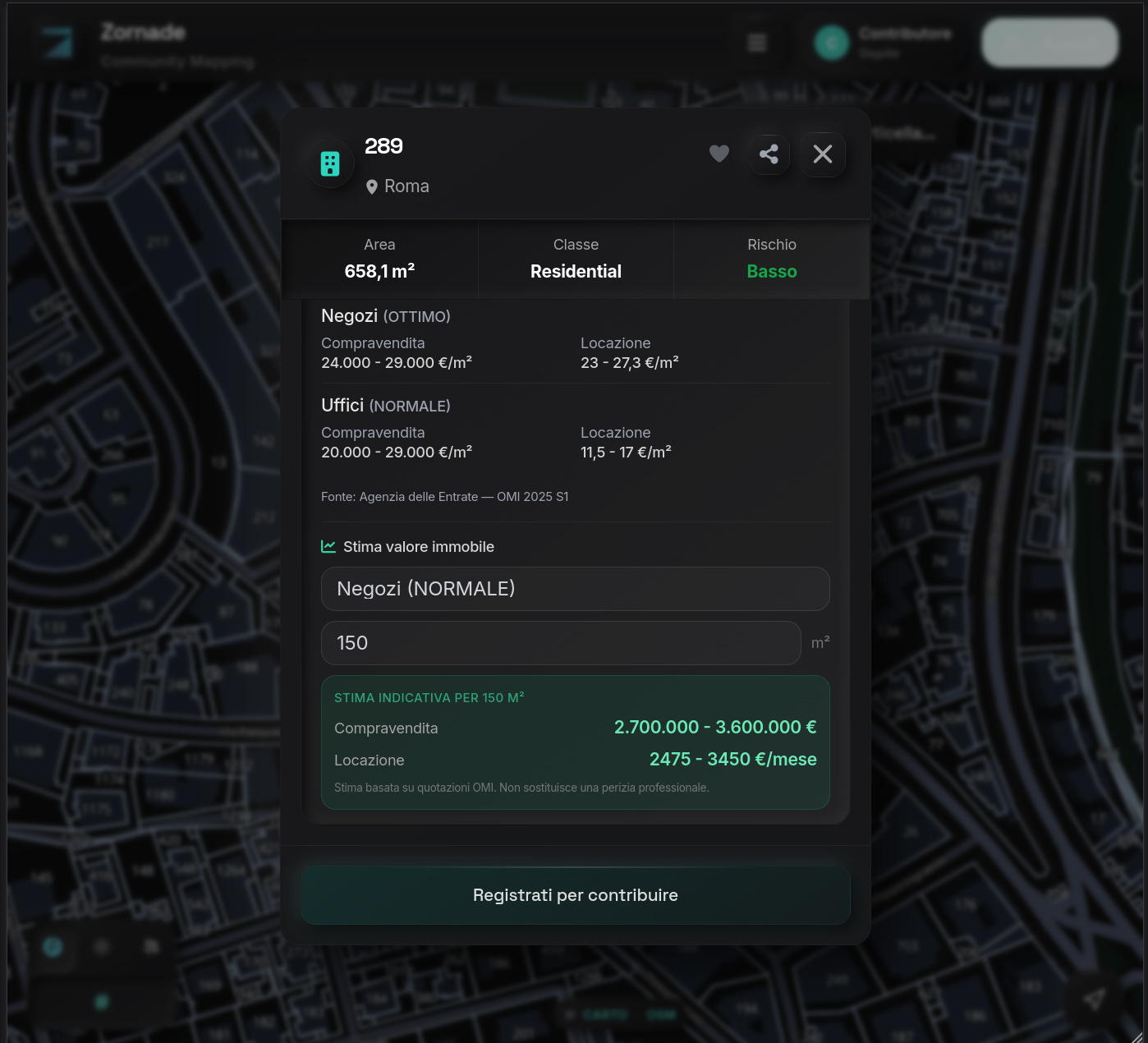
Task: Click the Contributore user name in header
Action: click(x=905, y=34)
